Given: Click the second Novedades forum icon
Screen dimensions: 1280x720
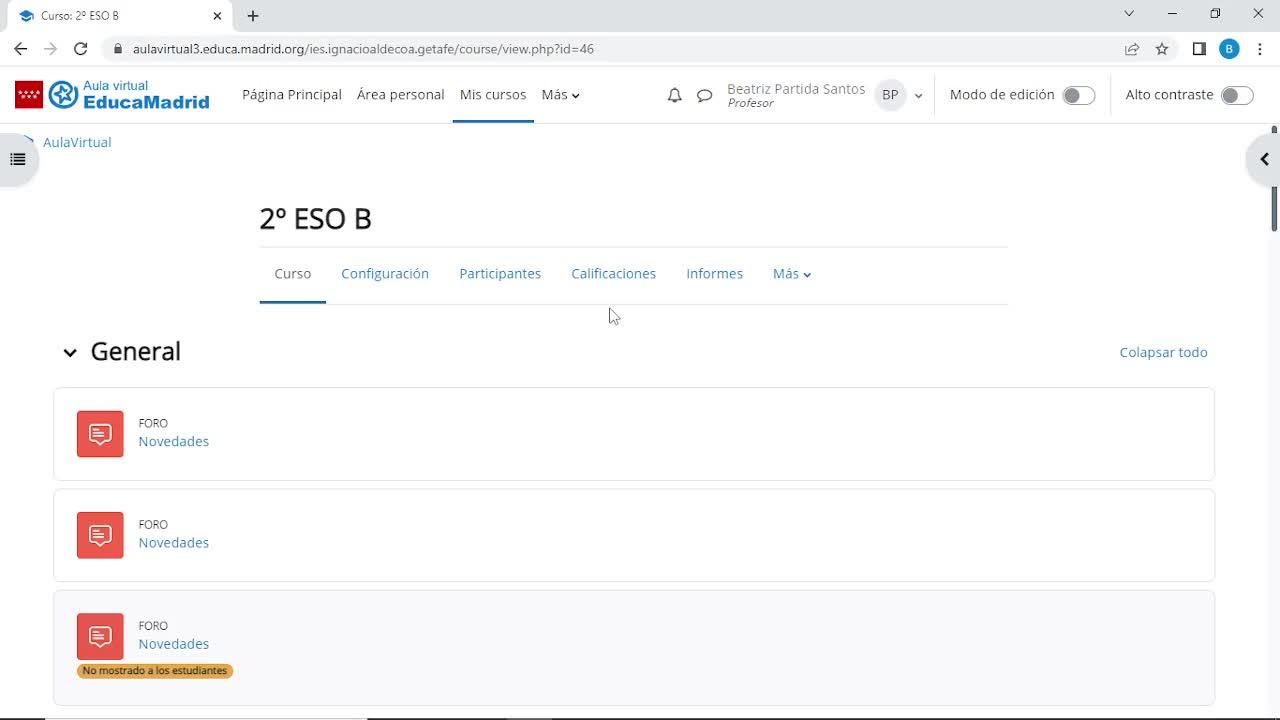Looking at the screenshot, I should coord(100,535).
